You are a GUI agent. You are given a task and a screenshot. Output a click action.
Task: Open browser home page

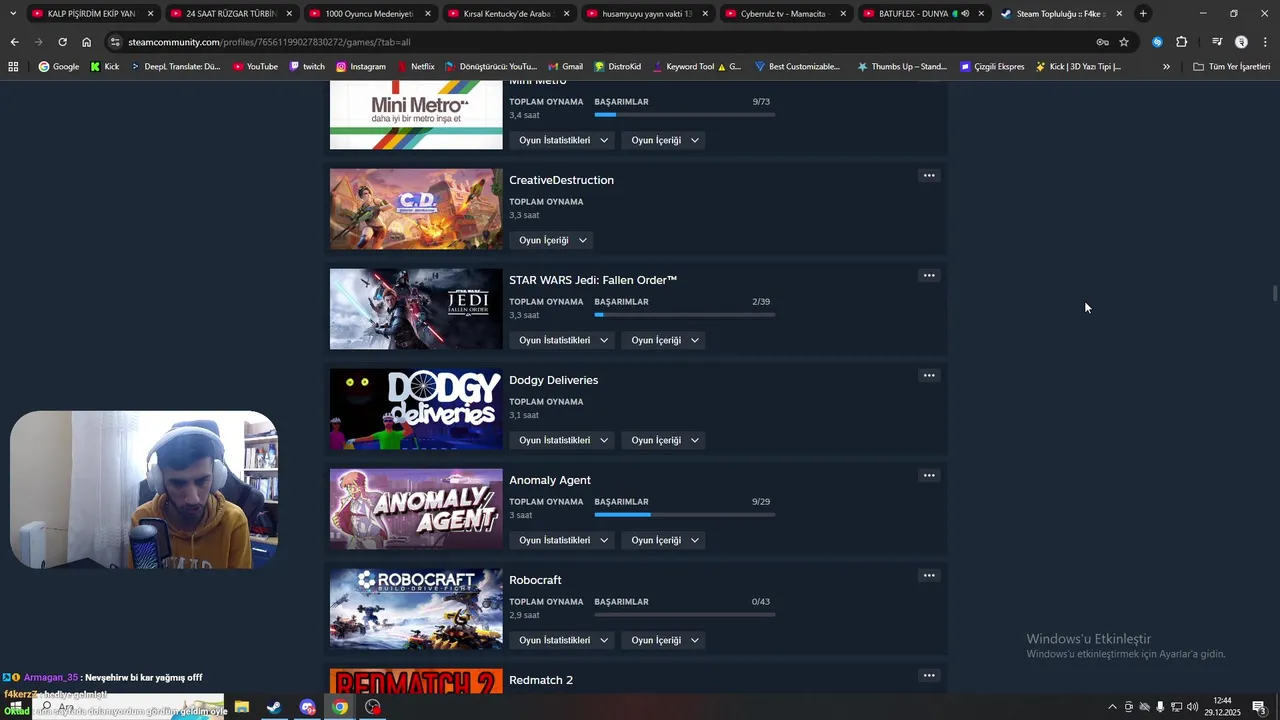click(x=86, y=42)
